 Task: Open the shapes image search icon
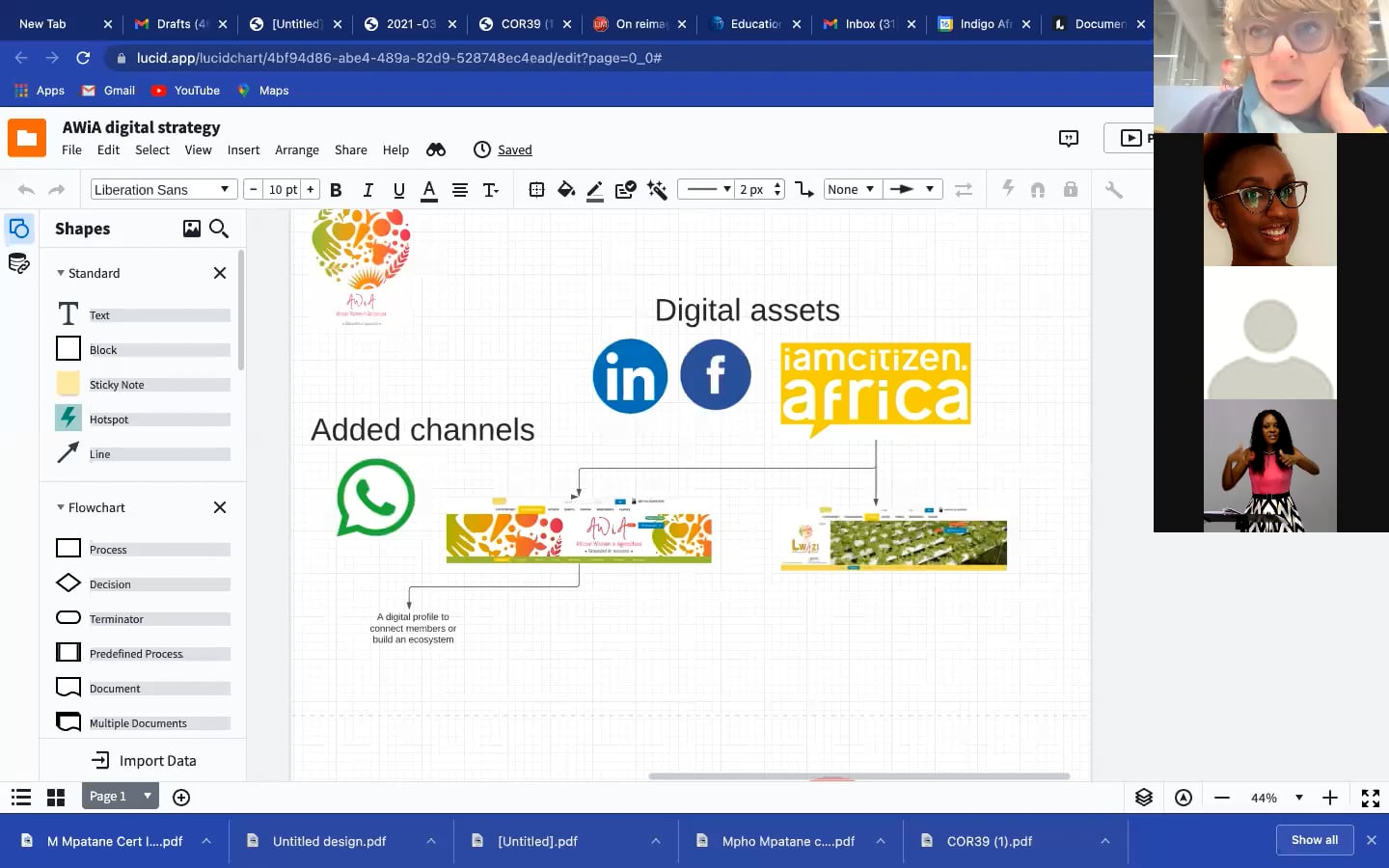[192, 229]
